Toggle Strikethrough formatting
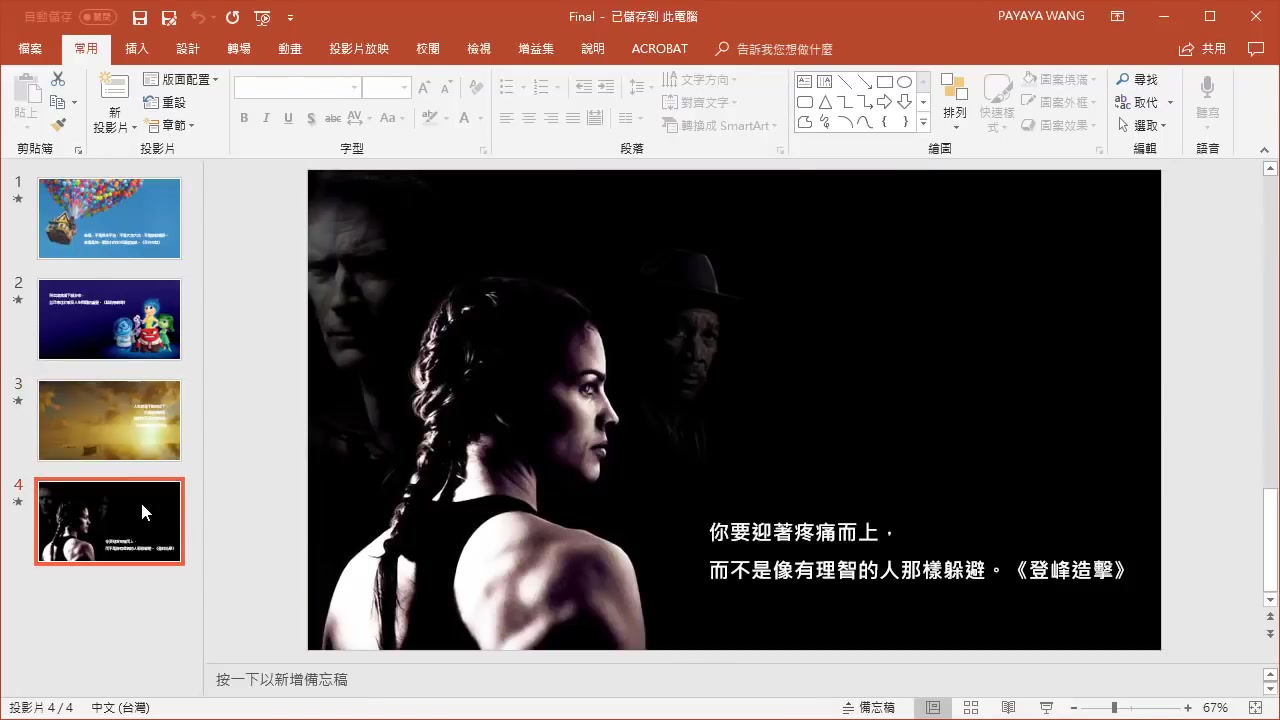This screenshot has height=720, width=1280. pyautogui.click(x=333, y=118)
